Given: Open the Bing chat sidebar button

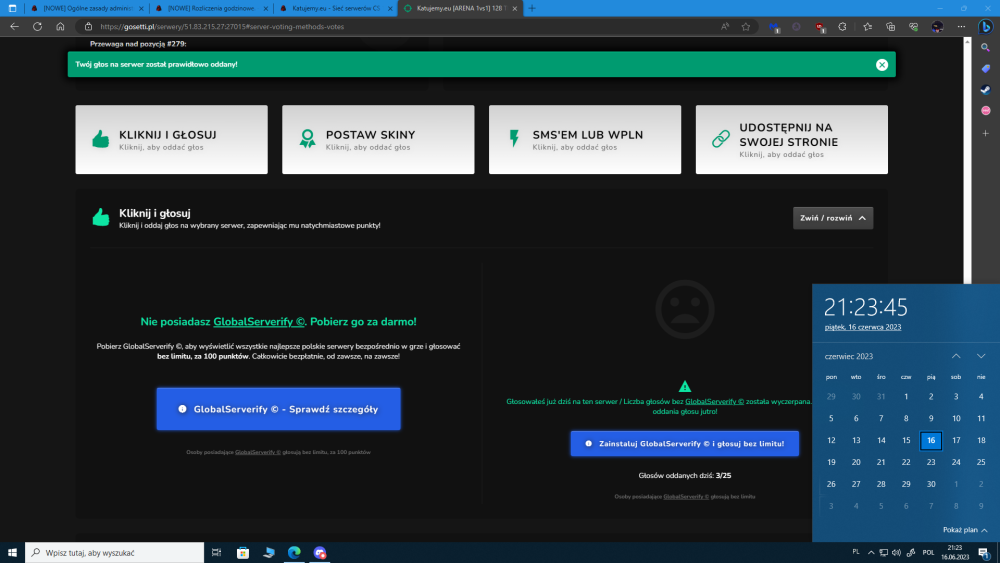Looking at the screenshot, I should (985, 27).
